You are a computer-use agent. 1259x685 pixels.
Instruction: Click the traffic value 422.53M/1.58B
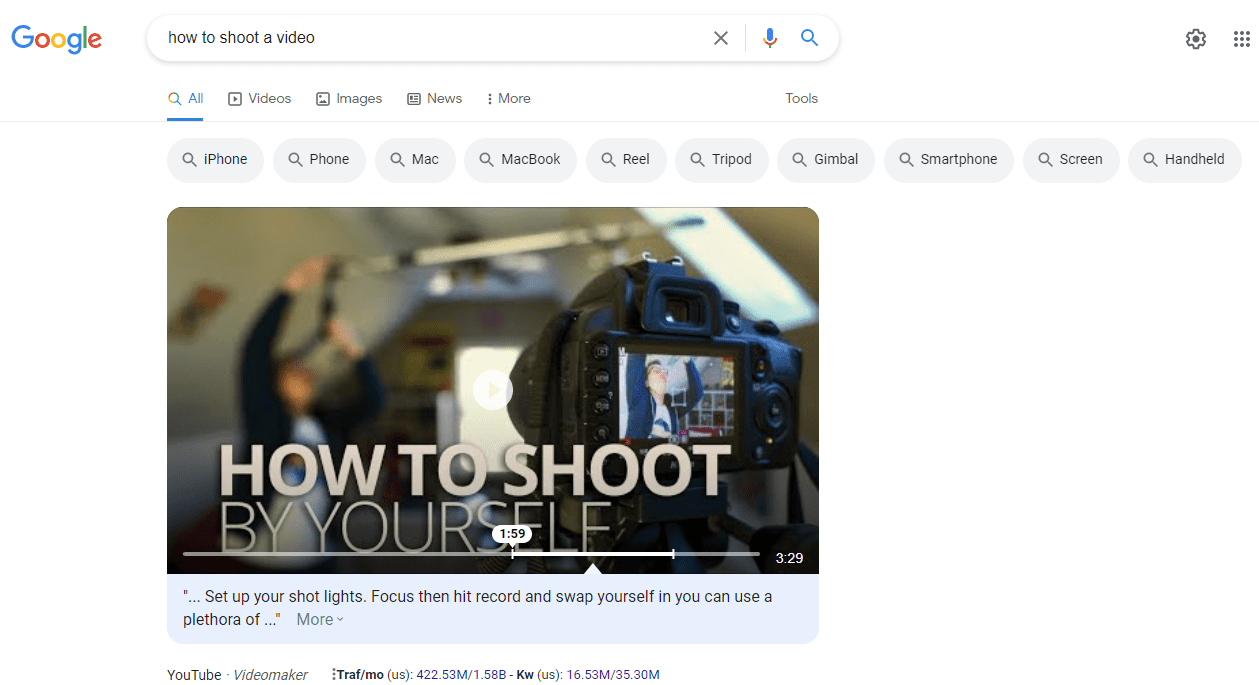pyautogui.click(x=461, y=675)
